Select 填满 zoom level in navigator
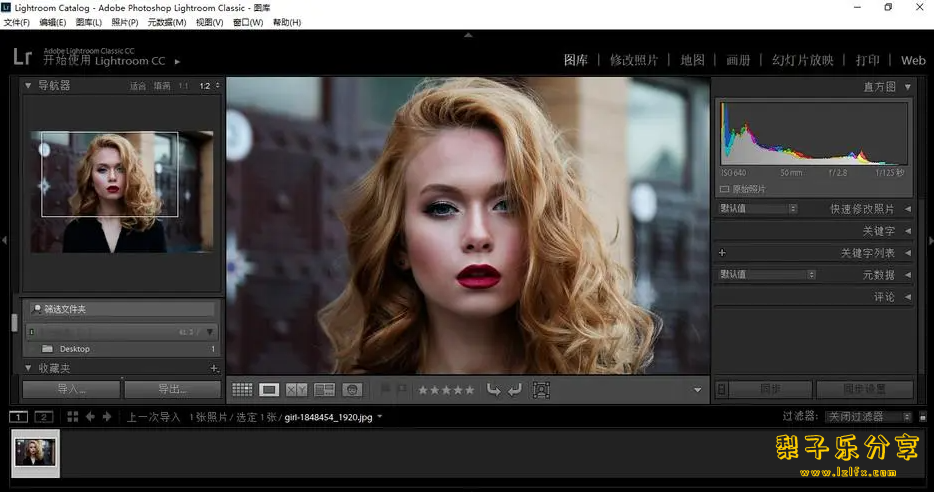The image size is (934, 492). (162, 86)
